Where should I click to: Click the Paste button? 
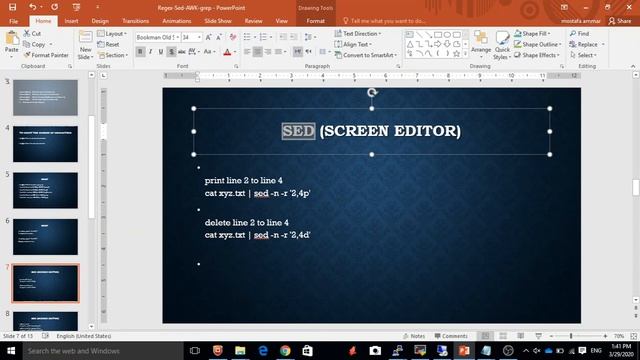tap(12, 43)
